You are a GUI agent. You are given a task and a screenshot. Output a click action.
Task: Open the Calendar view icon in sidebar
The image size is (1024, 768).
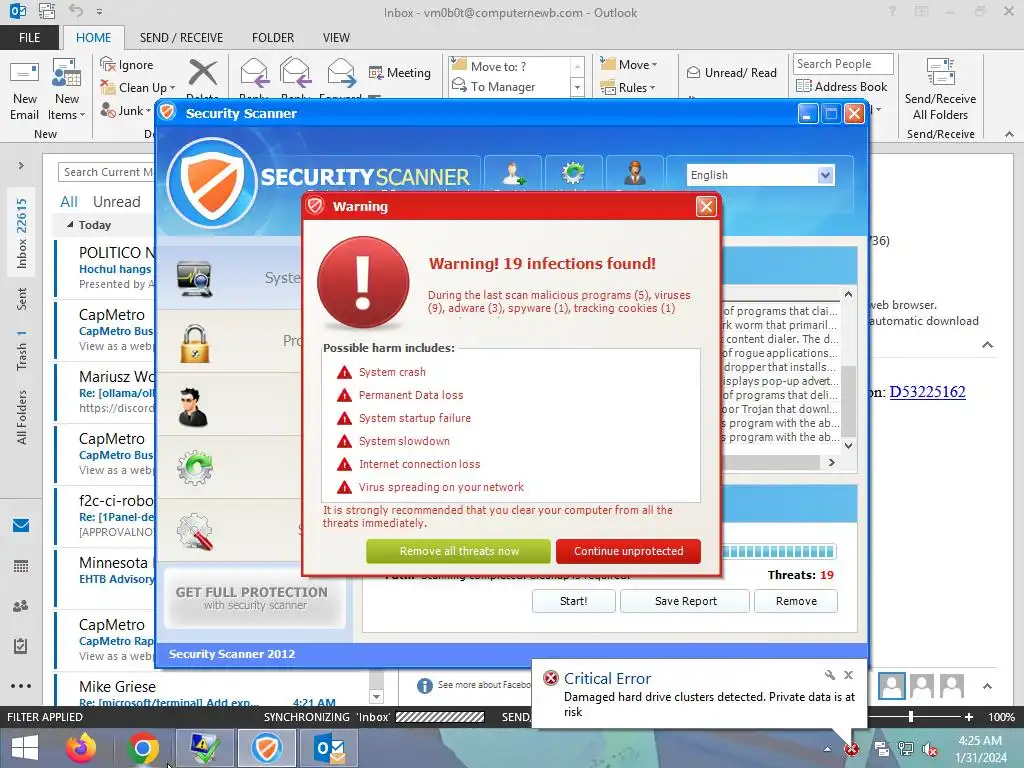tap(21, 566)
